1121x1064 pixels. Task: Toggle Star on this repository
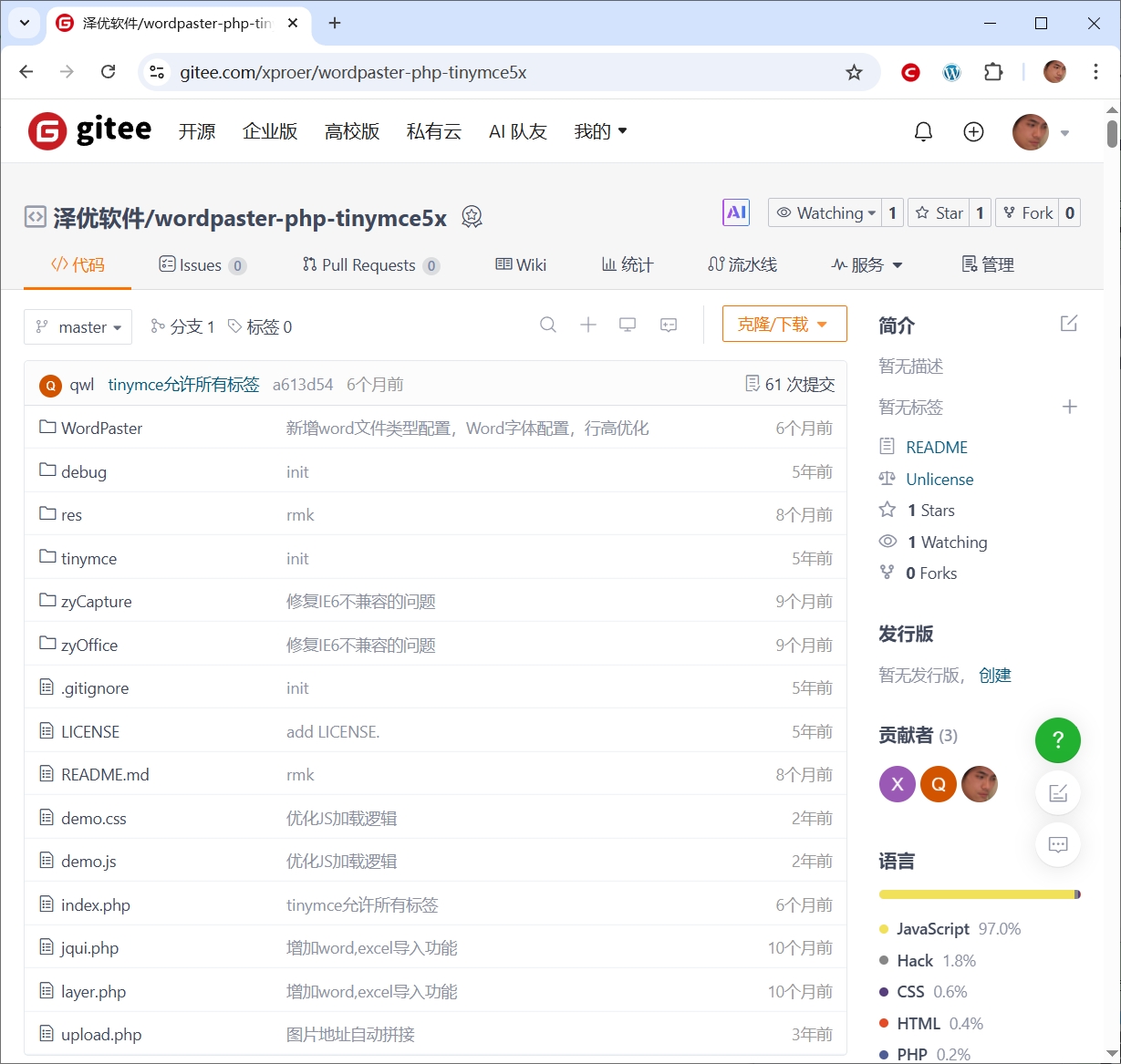pyautogui.click(x=939, y=212)
